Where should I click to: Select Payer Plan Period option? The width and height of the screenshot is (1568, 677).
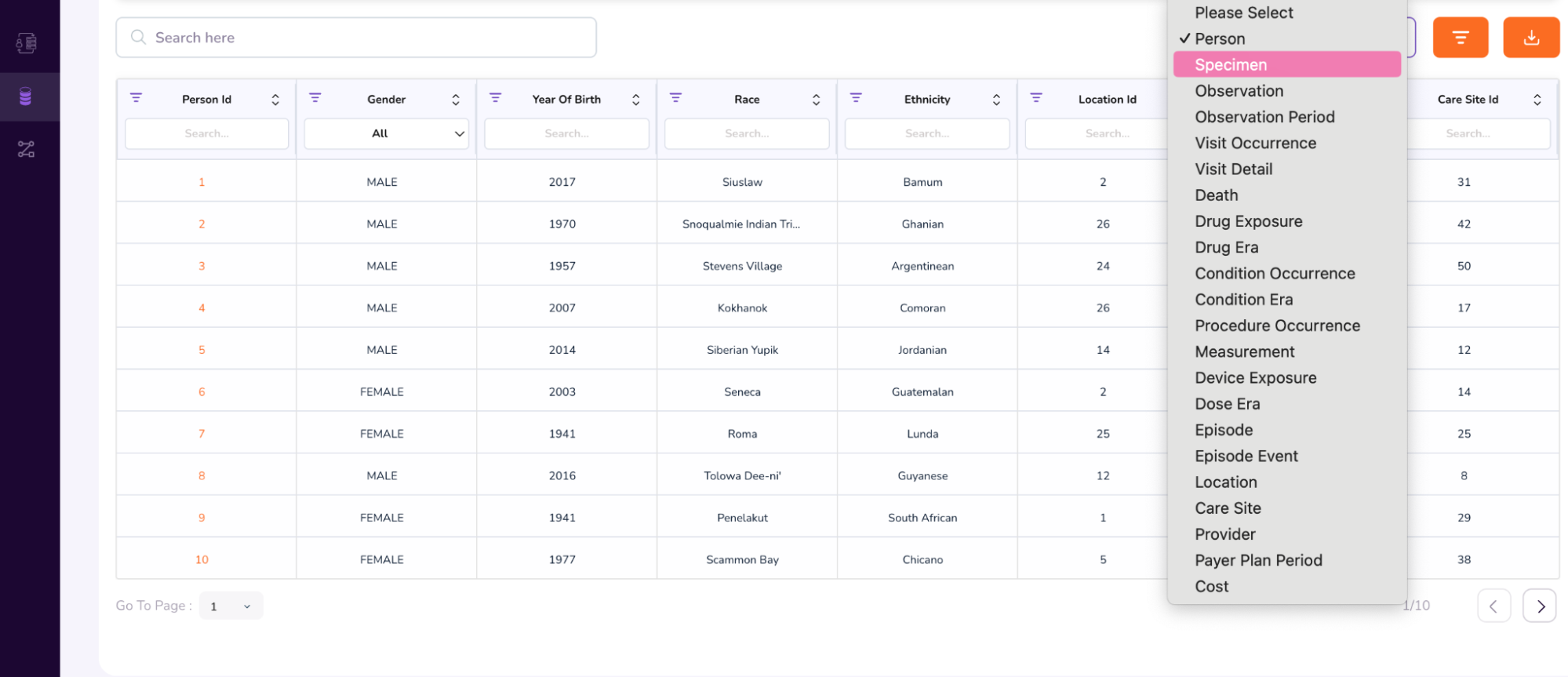point(1258,560)
